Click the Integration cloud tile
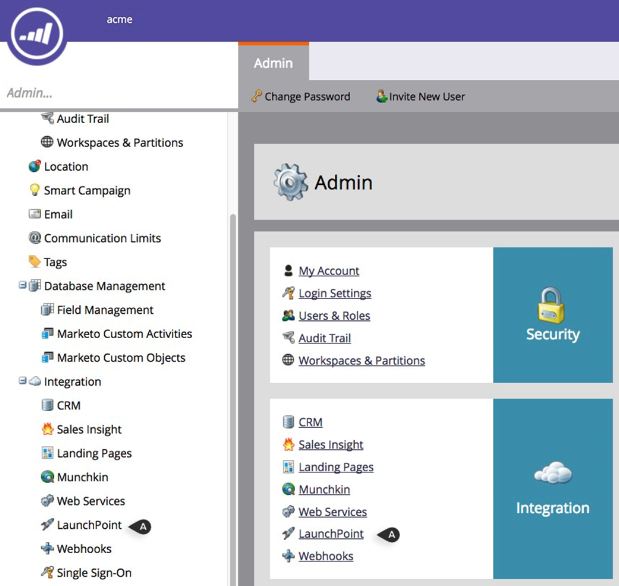The height and width of the screenshot is (586, 619). point(552,489)
